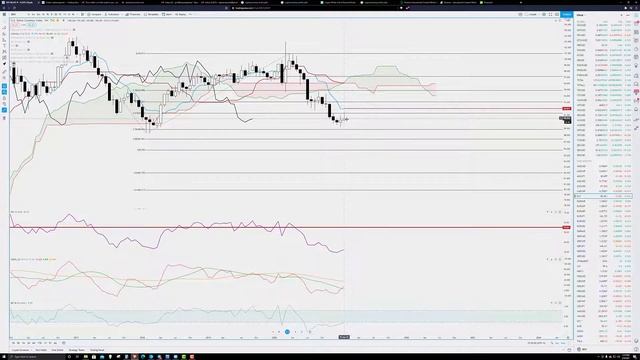Add a symbol to the watchlist with plus icon
640x360 pixels.
coord(622,15)
